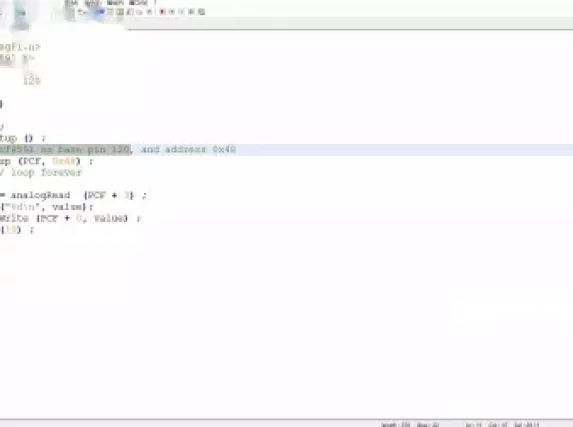Click the Sel field in the status bar

[x=526, y=424]
